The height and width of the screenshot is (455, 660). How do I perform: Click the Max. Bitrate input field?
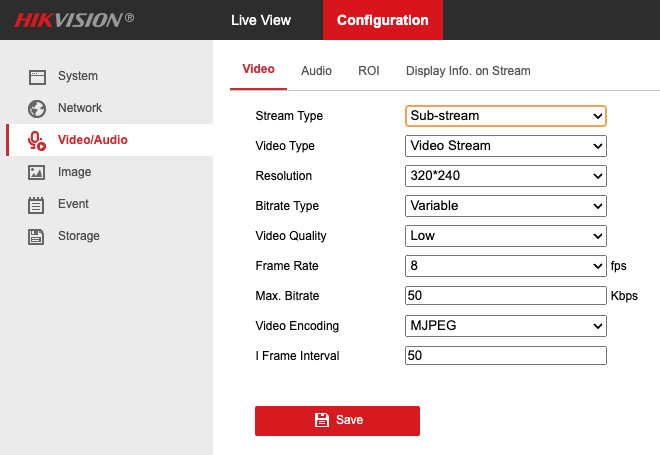pyautogui.click(x=506, y=295)
